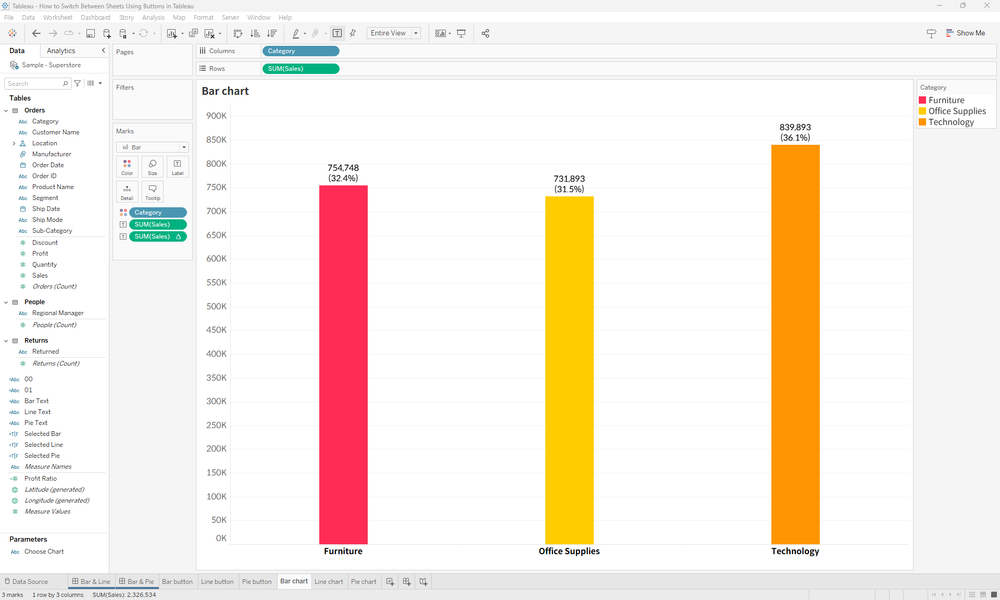This screenshot has height=600, width=1000.
Task: Open the Entire View fit dropdown
Action: (393, 32)
